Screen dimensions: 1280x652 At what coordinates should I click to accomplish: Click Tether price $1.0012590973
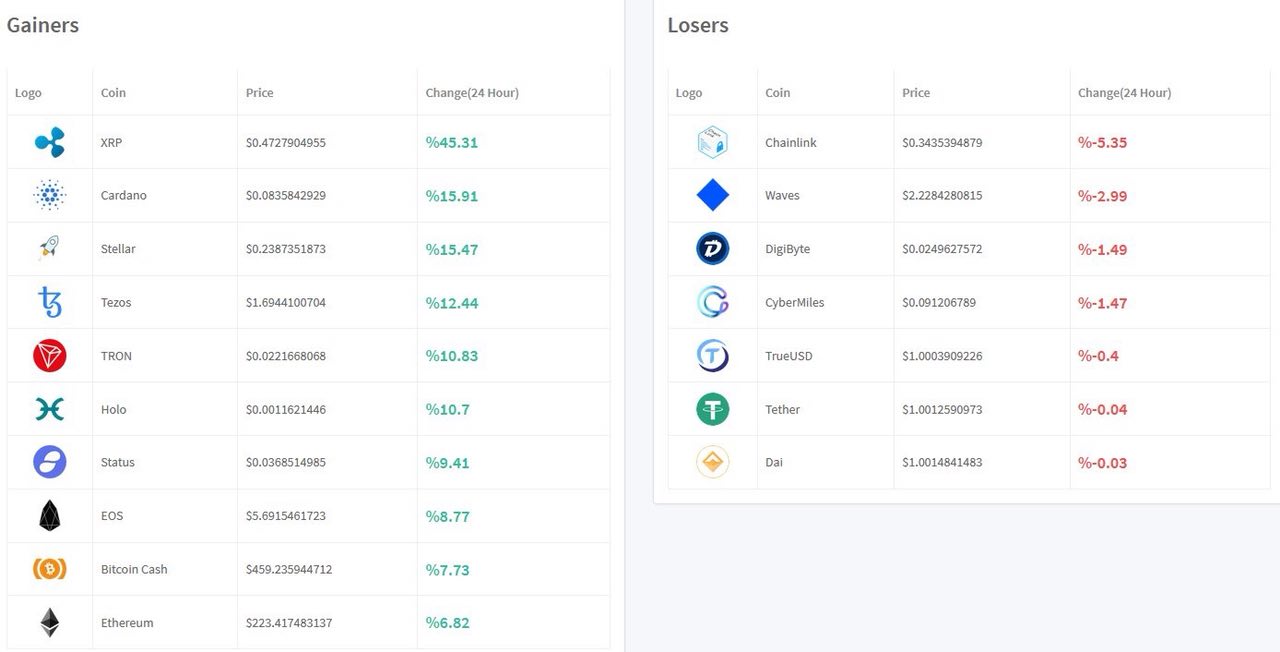click(x=942, y=409)
